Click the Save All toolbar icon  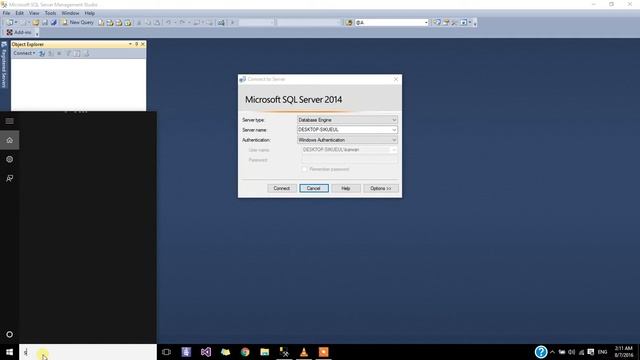53,22
